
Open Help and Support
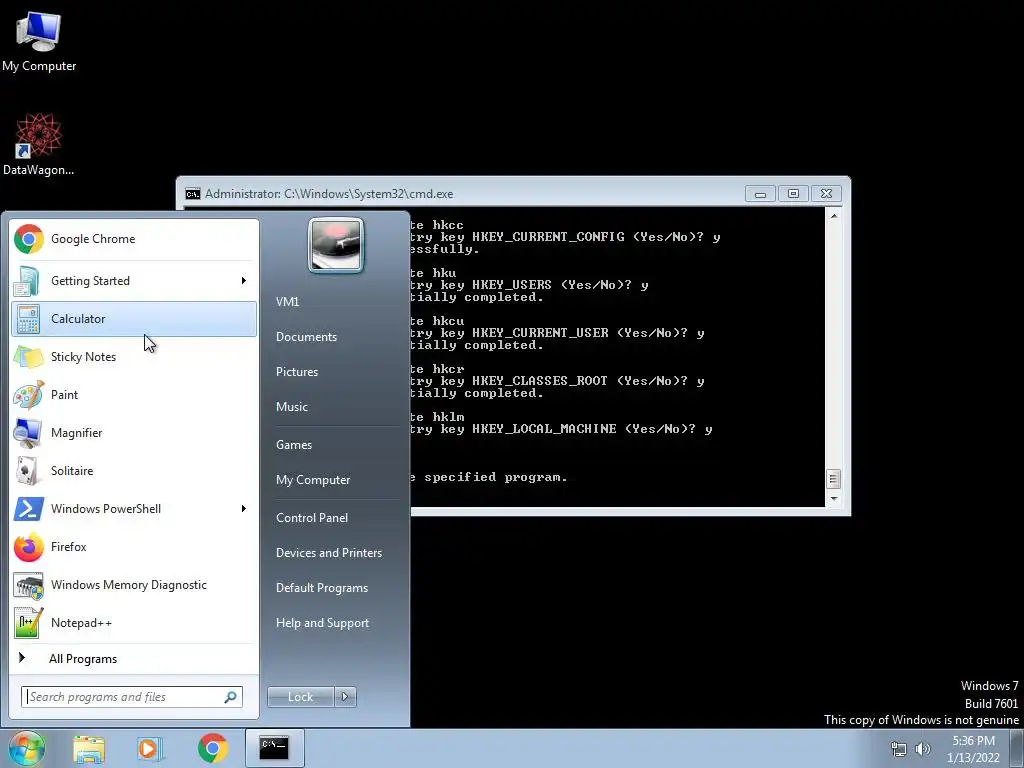pyautogui.click(x=322, y=623)
